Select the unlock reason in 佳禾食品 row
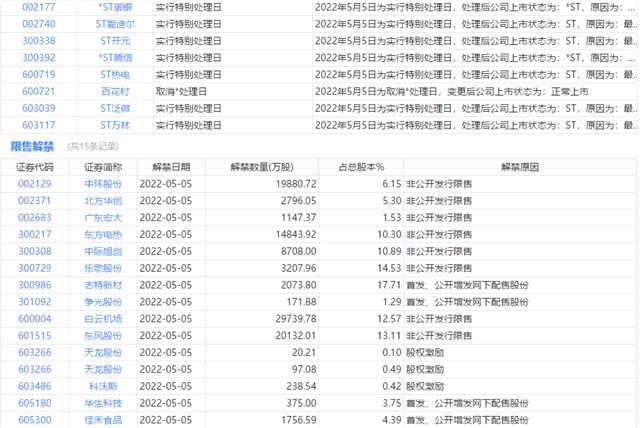Viewport: 640px width, 428px height. coord(467,420)
